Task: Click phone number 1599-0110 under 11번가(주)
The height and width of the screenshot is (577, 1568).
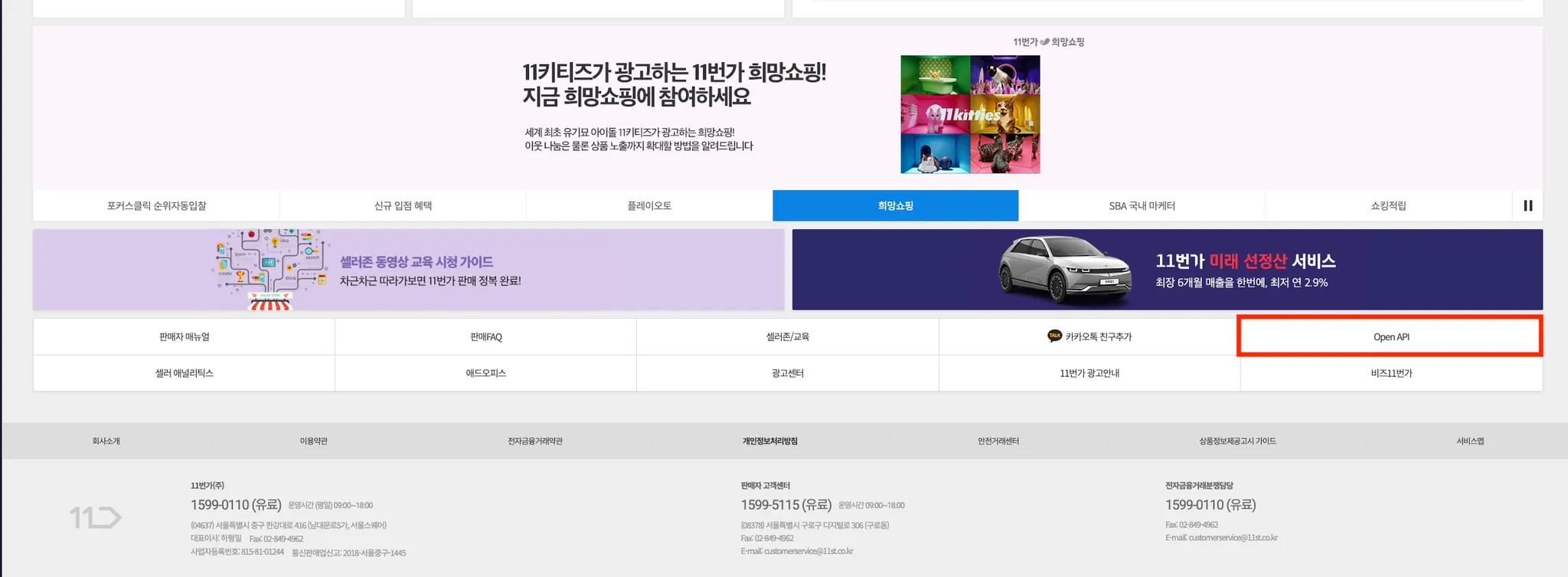Action: point(236,505)
